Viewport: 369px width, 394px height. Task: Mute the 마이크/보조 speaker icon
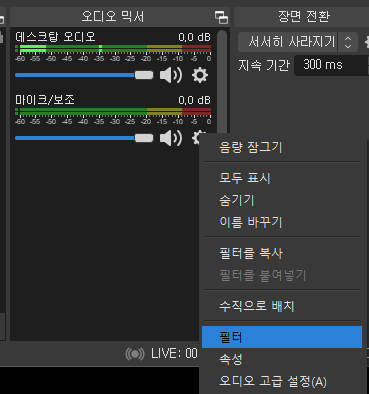[171, 138]
